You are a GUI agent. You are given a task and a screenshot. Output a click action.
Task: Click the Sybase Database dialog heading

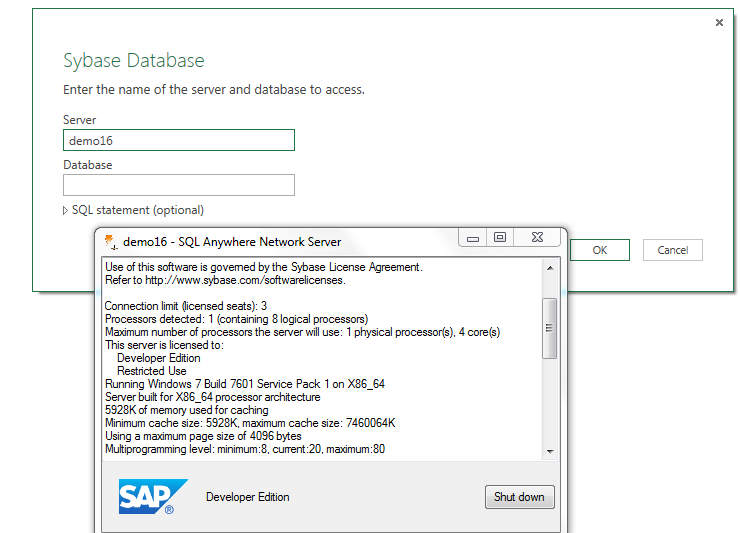[134, 60]
